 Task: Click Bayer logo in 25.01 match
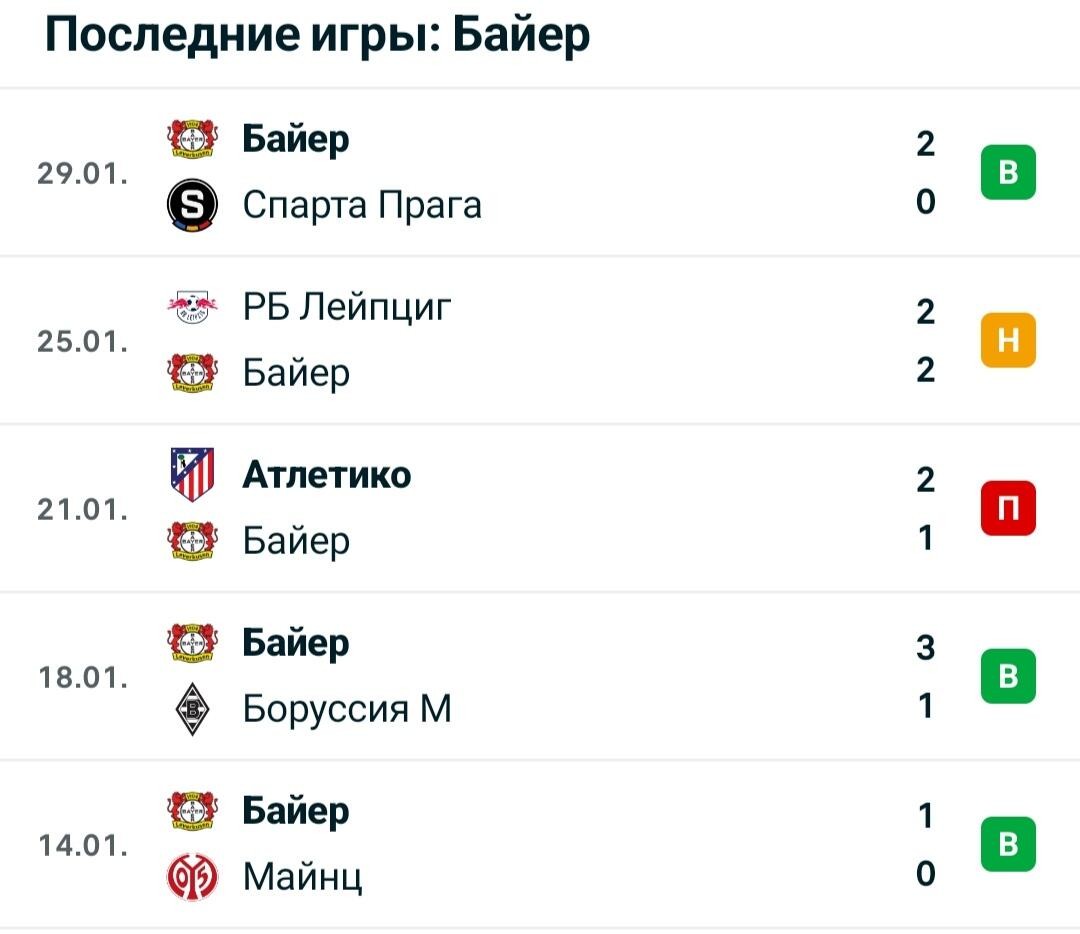coord(193,373)
